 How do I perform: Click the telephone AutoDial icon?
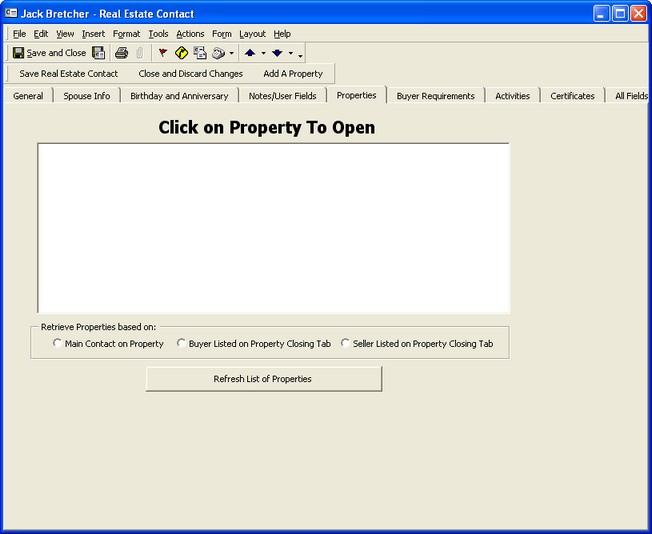coord(218,53)
